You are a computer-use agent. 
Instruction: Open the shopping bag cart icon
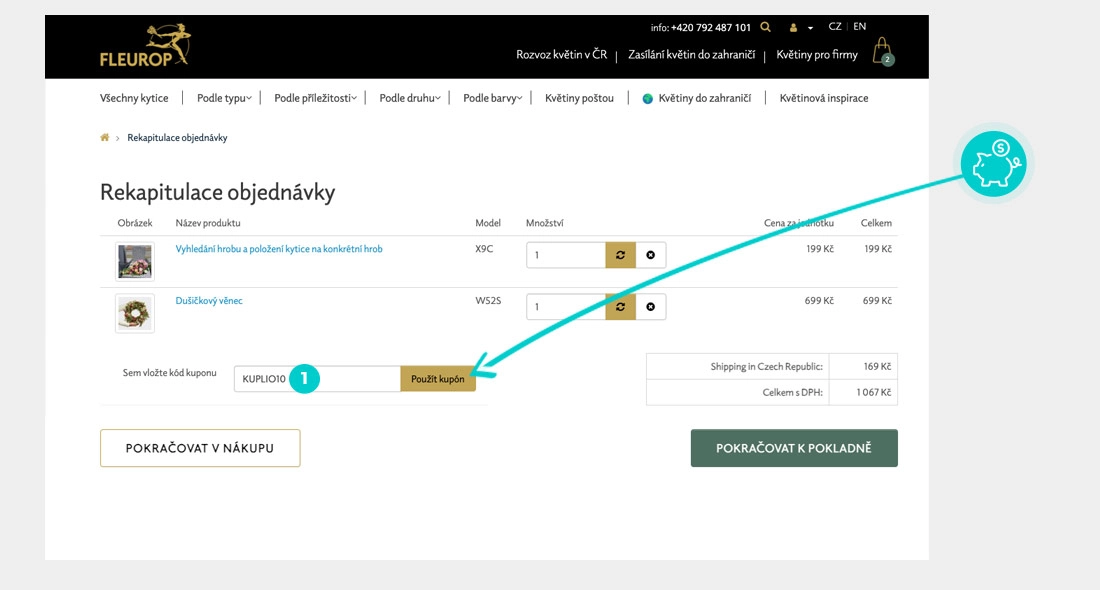(881, 52)
